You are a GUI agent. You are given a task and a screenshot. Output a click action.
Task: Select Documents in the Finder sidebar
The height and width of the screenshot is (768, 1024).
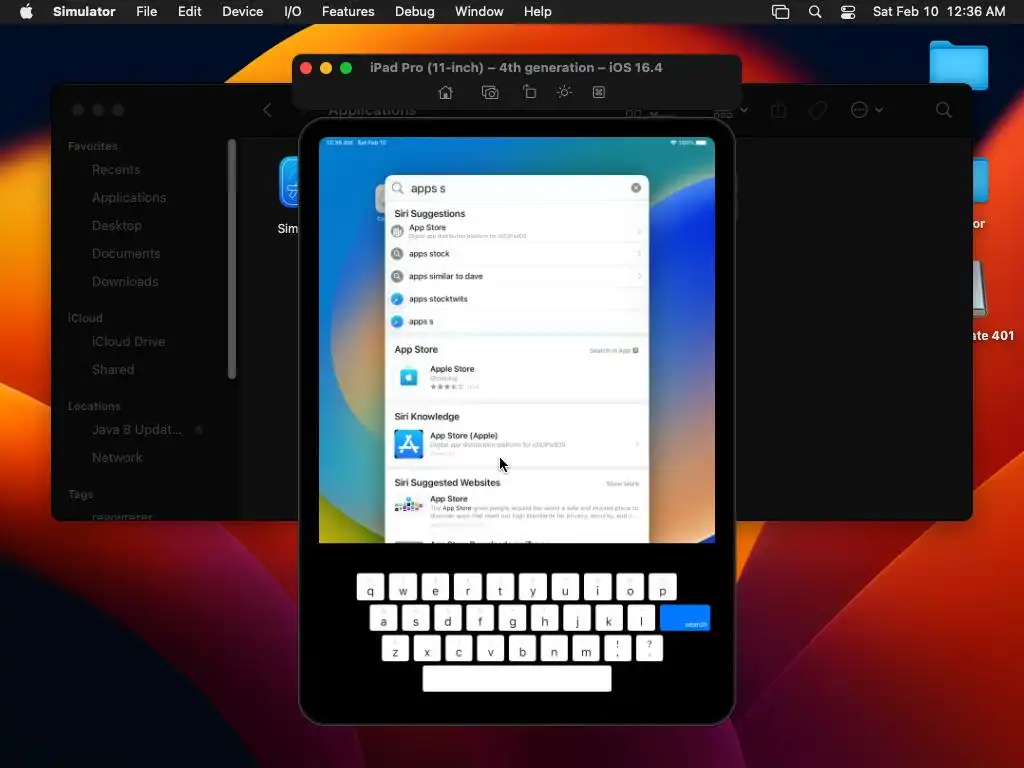click(126, 253)
